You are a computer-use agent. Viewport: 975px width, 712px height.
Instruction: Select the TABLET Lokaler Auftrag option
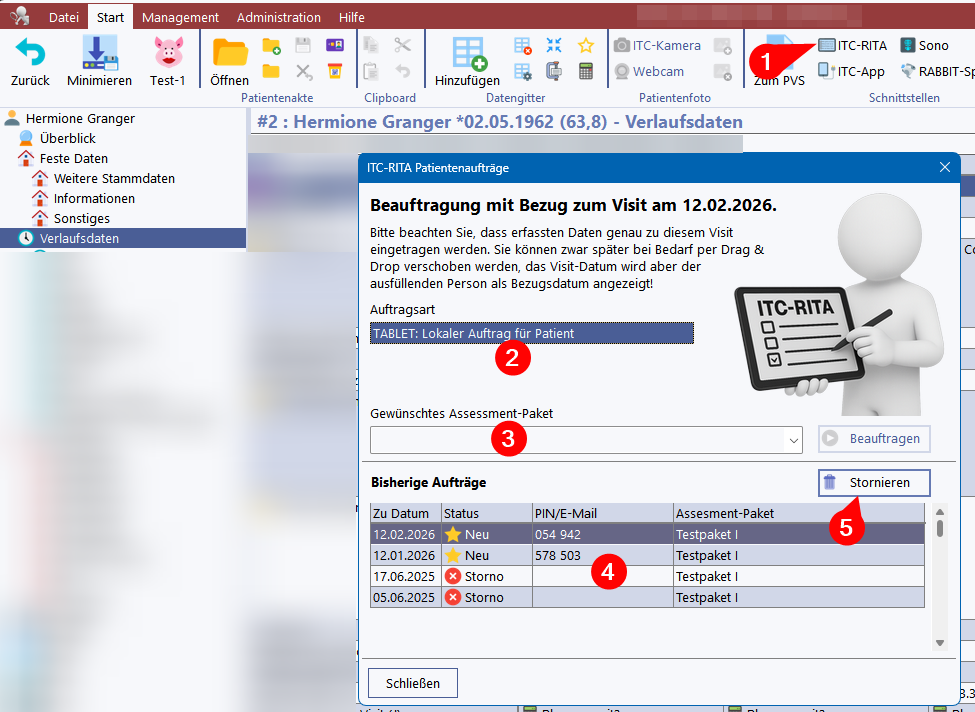531,333
